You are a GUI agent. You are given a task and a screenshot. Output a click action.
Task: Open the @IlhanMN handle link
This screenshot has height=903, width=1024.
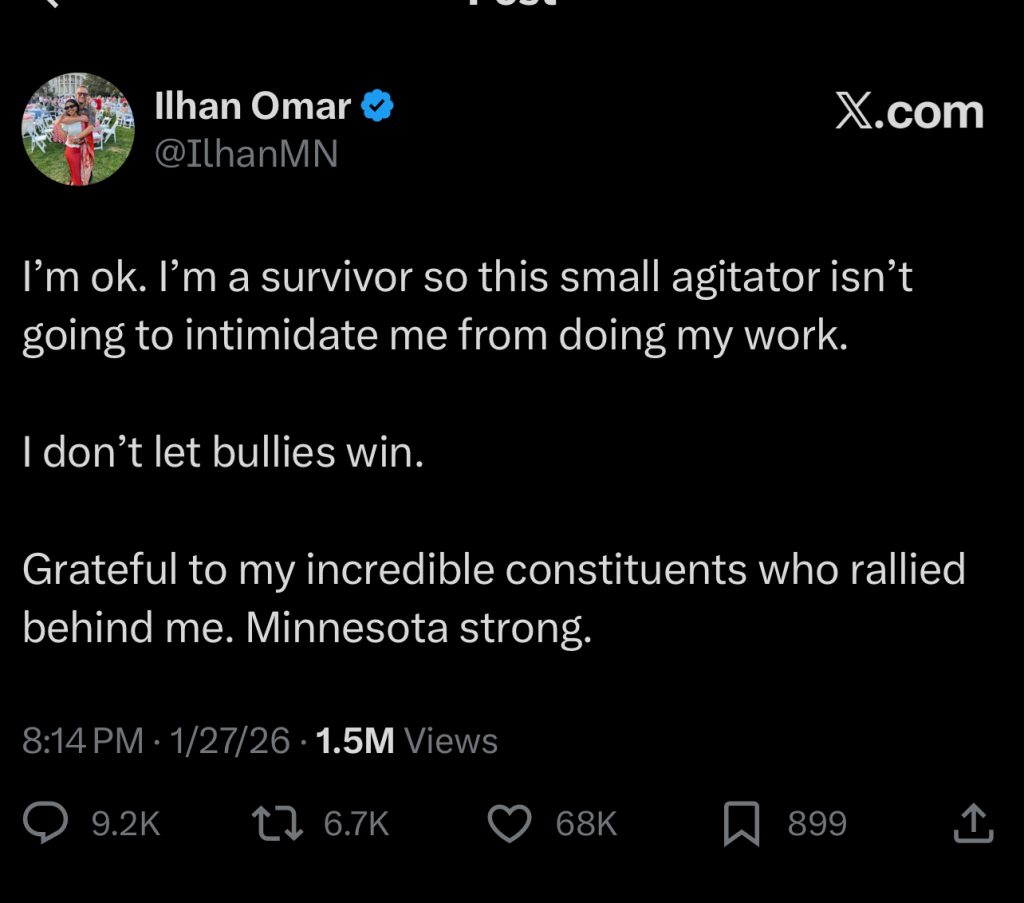(246, 153)
